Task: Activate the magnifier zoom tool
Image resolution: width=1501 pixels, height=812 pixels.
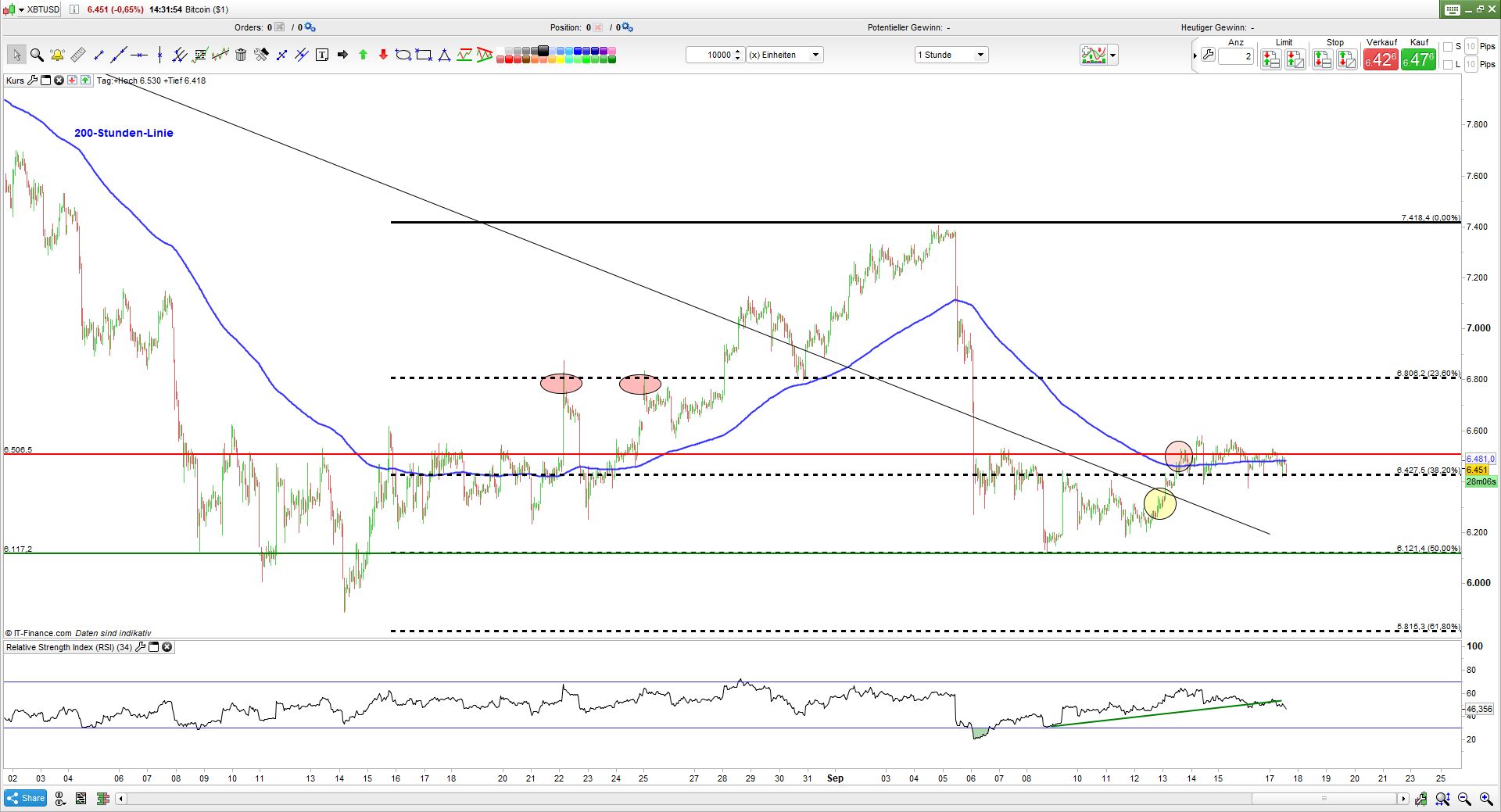Action: [37, 55]
